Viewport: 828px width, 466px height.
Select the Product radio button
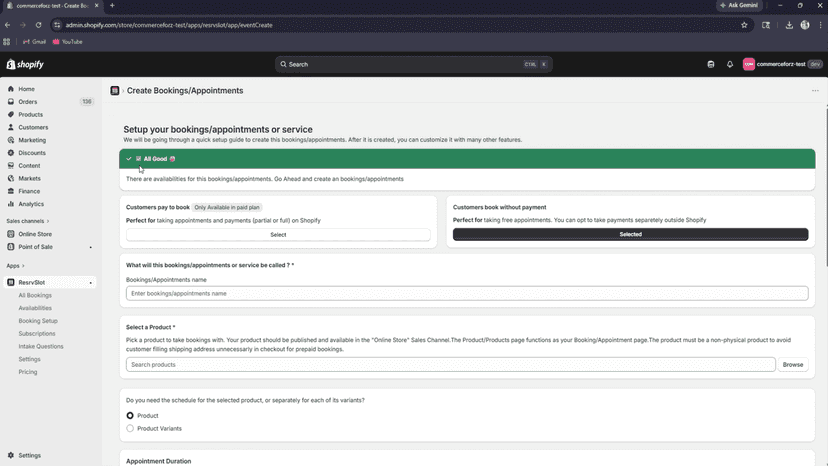point(130,416)
